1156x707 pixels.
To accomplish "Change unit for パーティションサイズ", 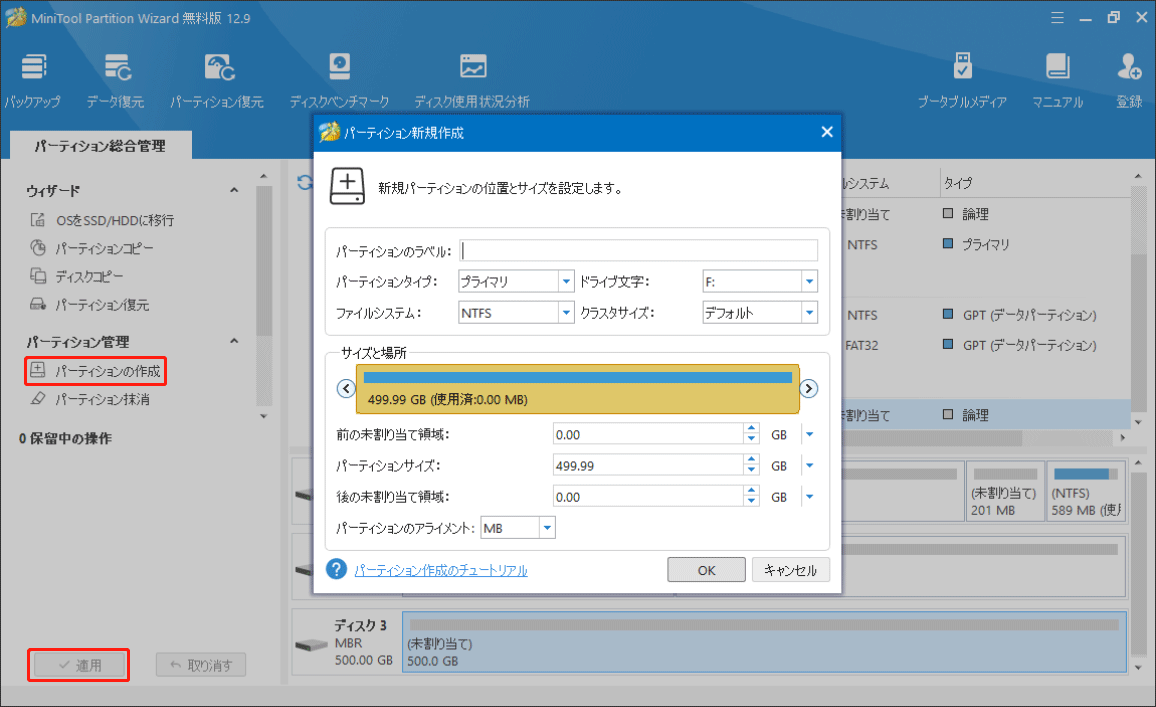I will (x=809, y=465).
